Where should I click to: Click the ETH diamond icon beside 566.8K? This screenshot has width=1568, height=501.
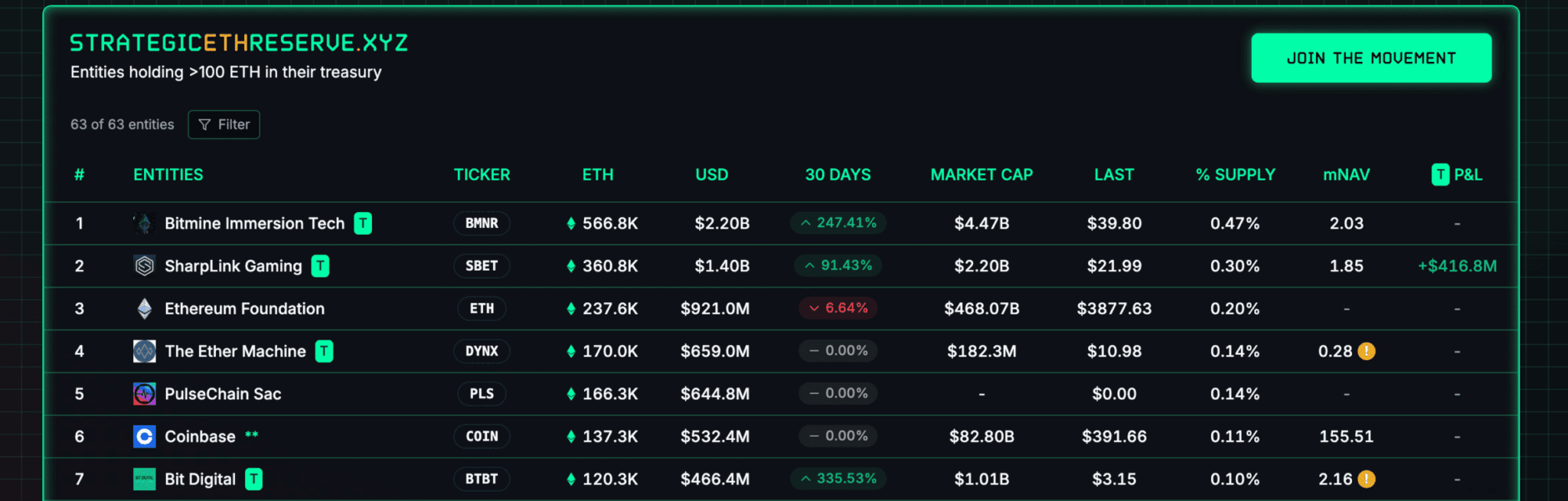[x=571, y=223]
